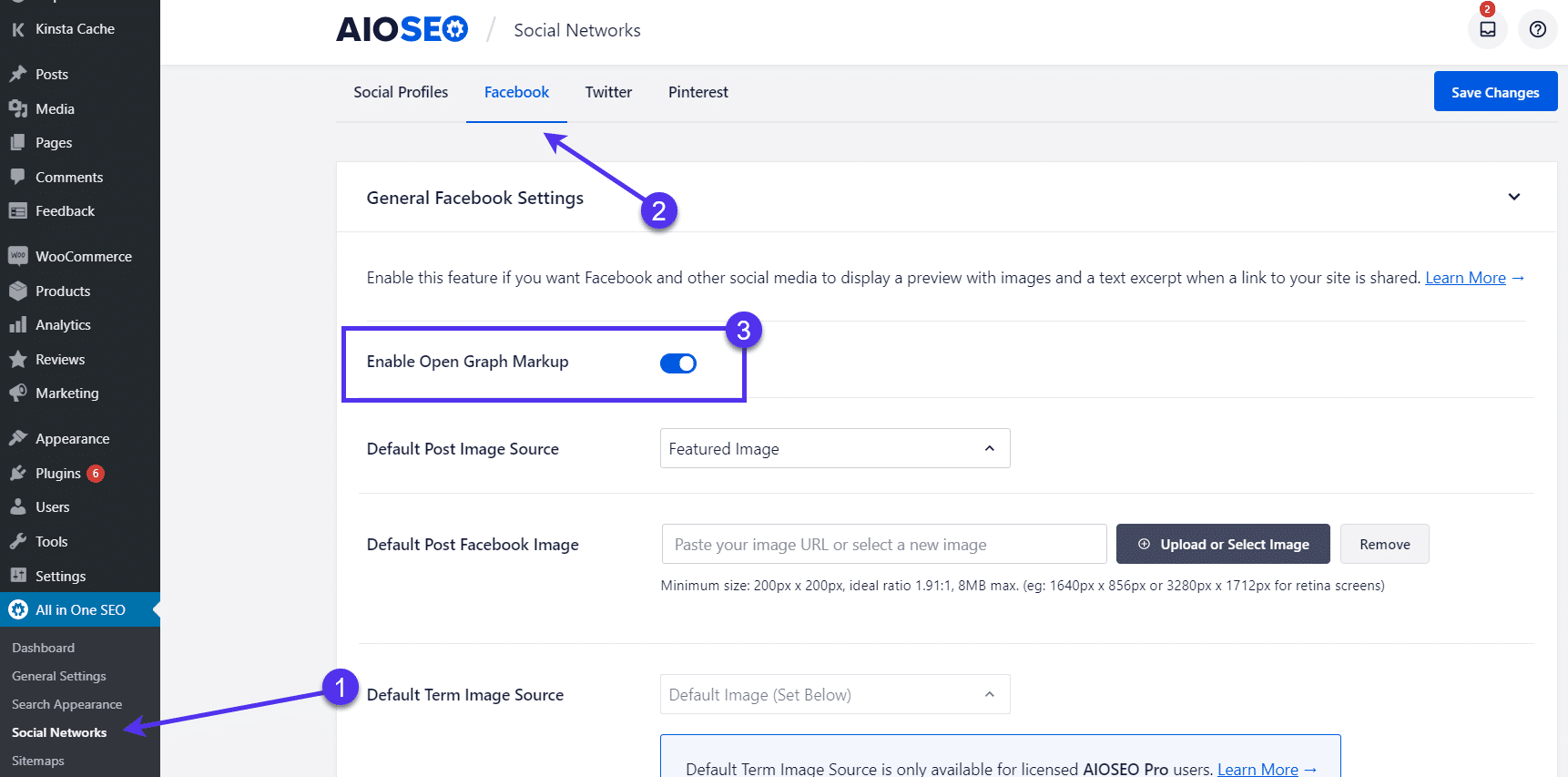Switch to the Twitter tab

click(608, 92)
